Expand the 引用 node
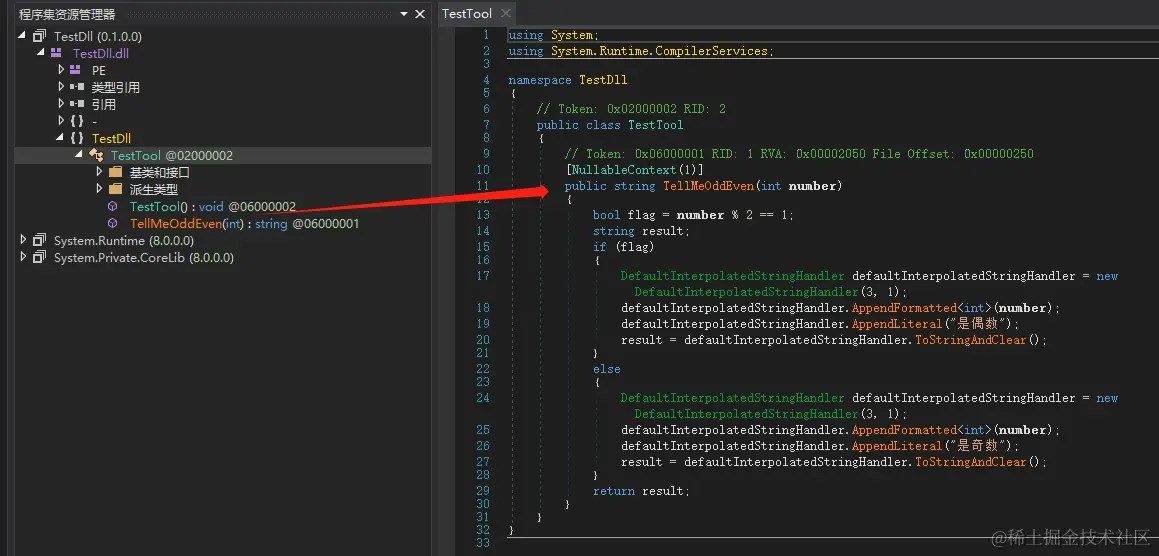This screenshot has height=556, width=1159. 61,104
